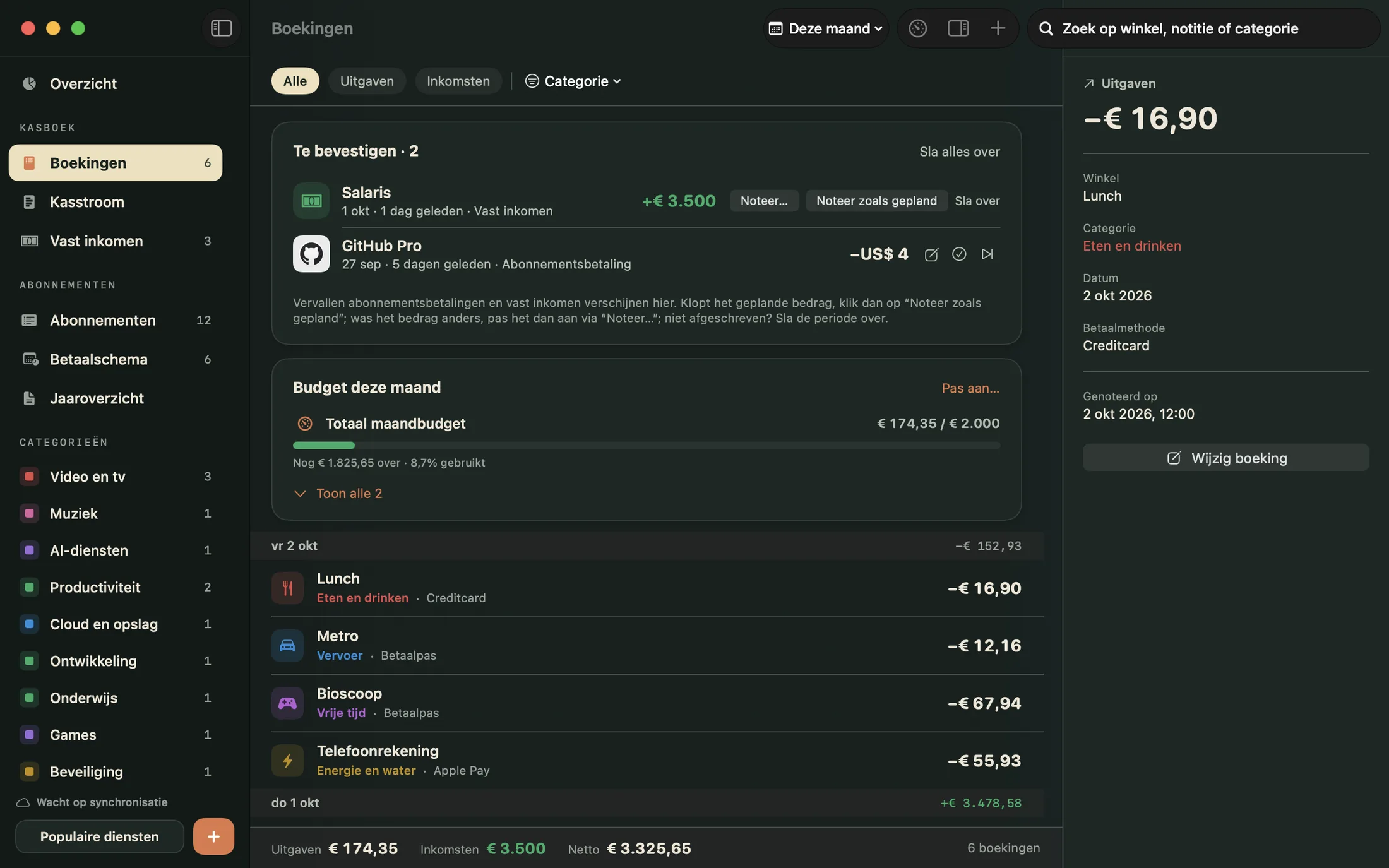Click the Bioscoop gamepad icon
This screenshot has height=868, width=1389.
point(287,703)
